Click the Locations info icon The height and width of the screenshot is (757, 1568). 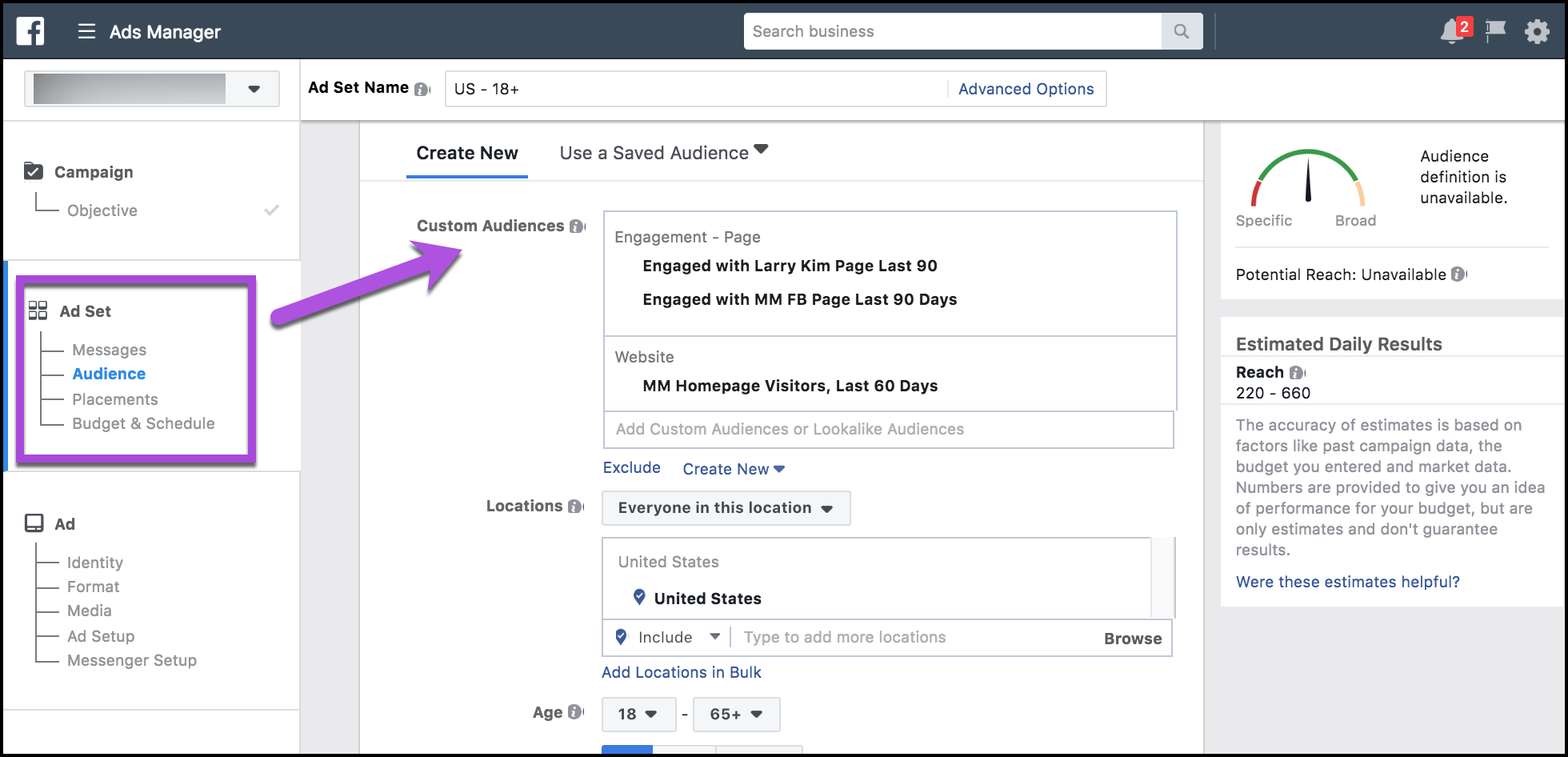click(574, 506)
